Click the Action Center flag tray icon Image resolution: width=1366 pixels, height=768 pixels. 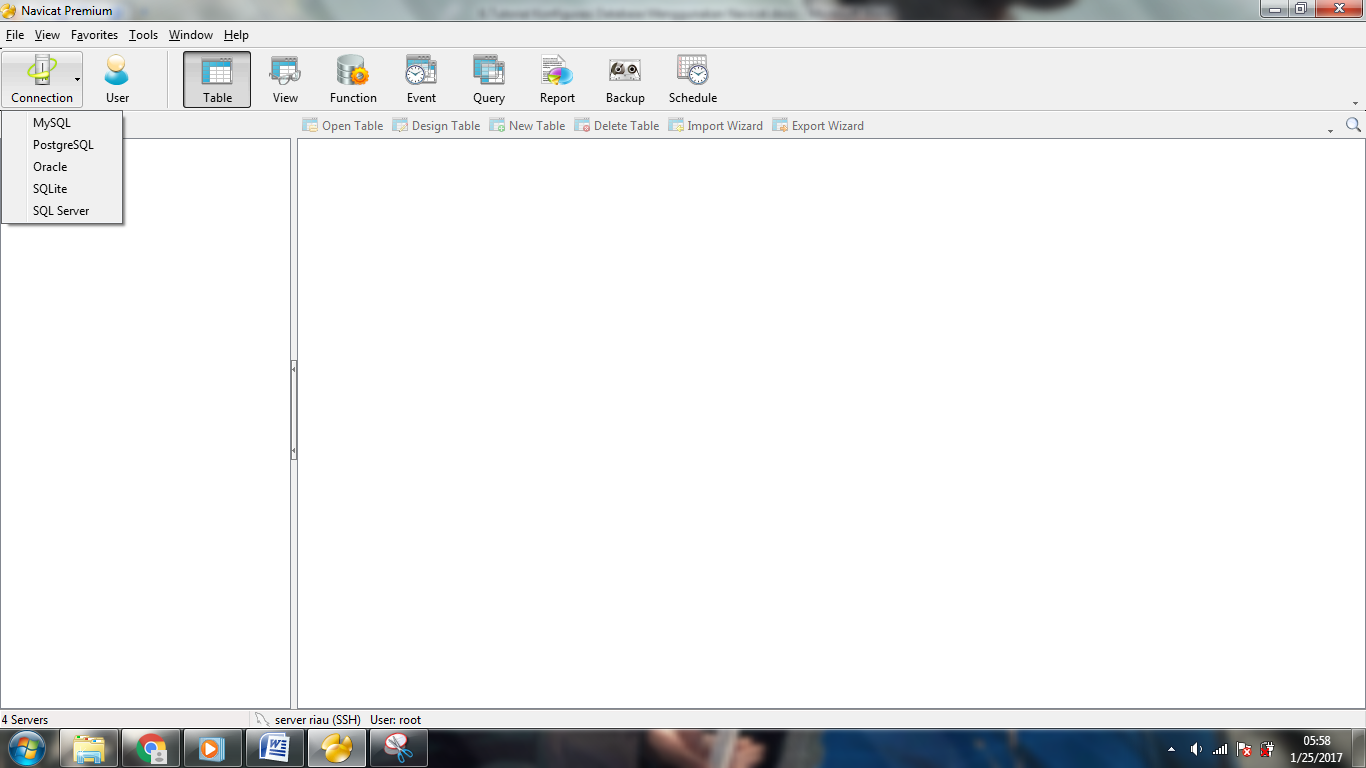[1244, 749]
